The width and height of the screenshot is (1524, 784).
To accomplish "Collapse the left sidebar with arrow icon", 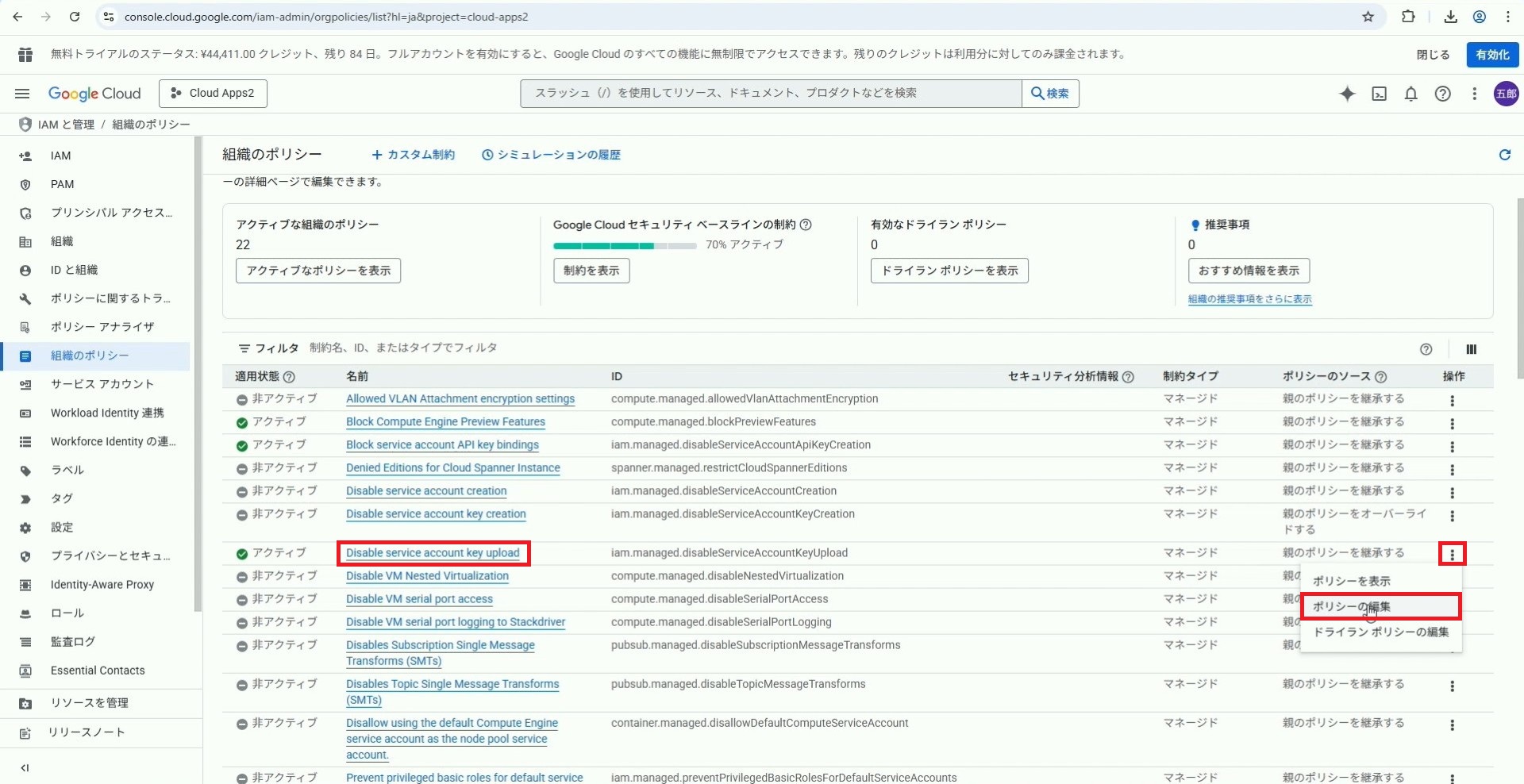I will [x=25, y=767].
